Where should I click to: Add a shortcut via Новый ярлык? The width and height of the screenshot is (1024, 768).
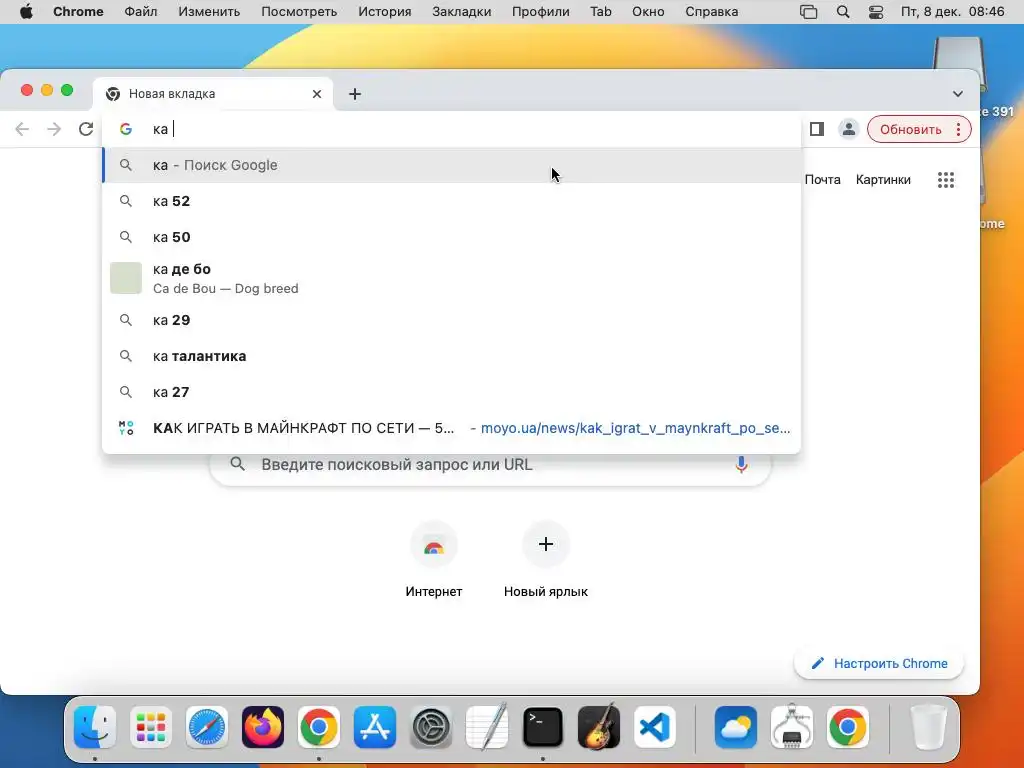pyautogui.click(x=545, y=560)
